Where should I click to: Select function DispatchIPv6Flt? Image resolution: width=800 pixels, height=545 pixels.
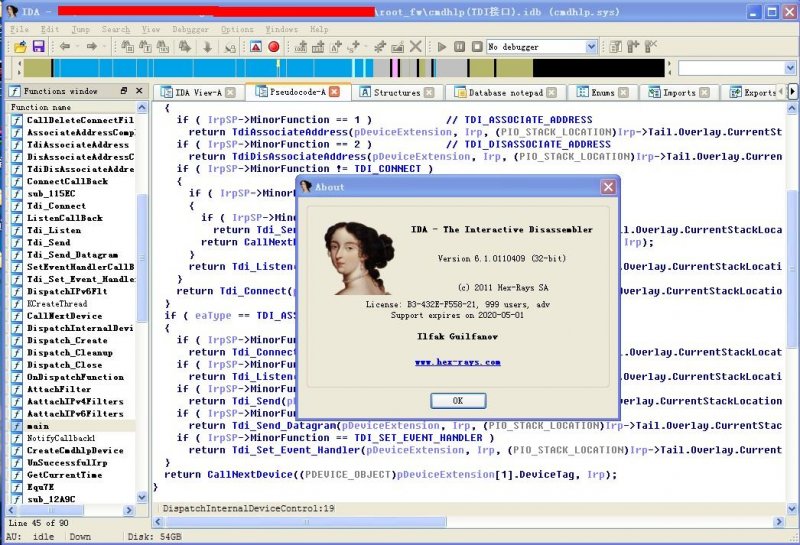pyautogui.click(x=67, y=291)
